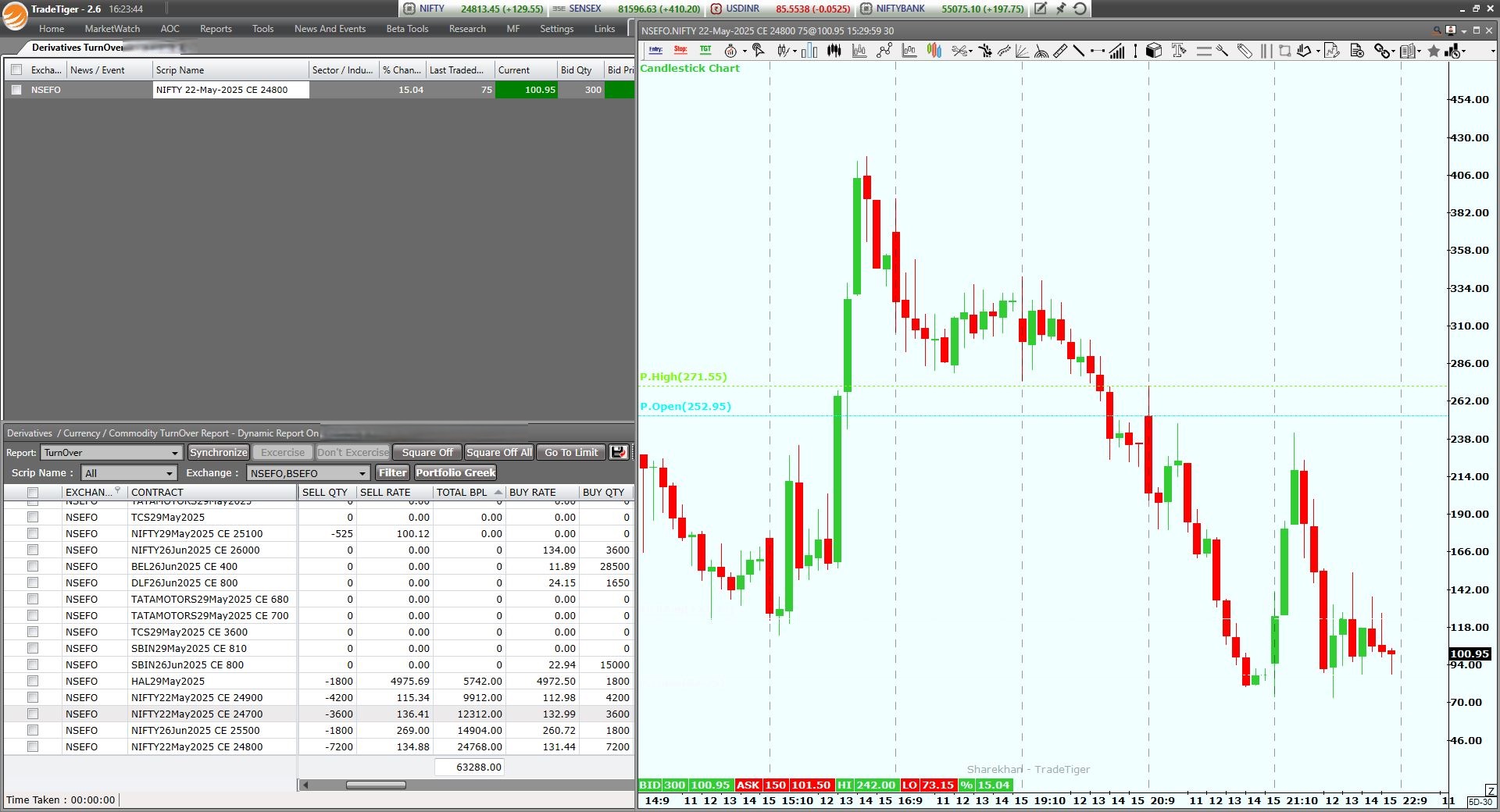Check the NIFTY26Jun2025 CE 25500 row checkbox

coord(33,730)
